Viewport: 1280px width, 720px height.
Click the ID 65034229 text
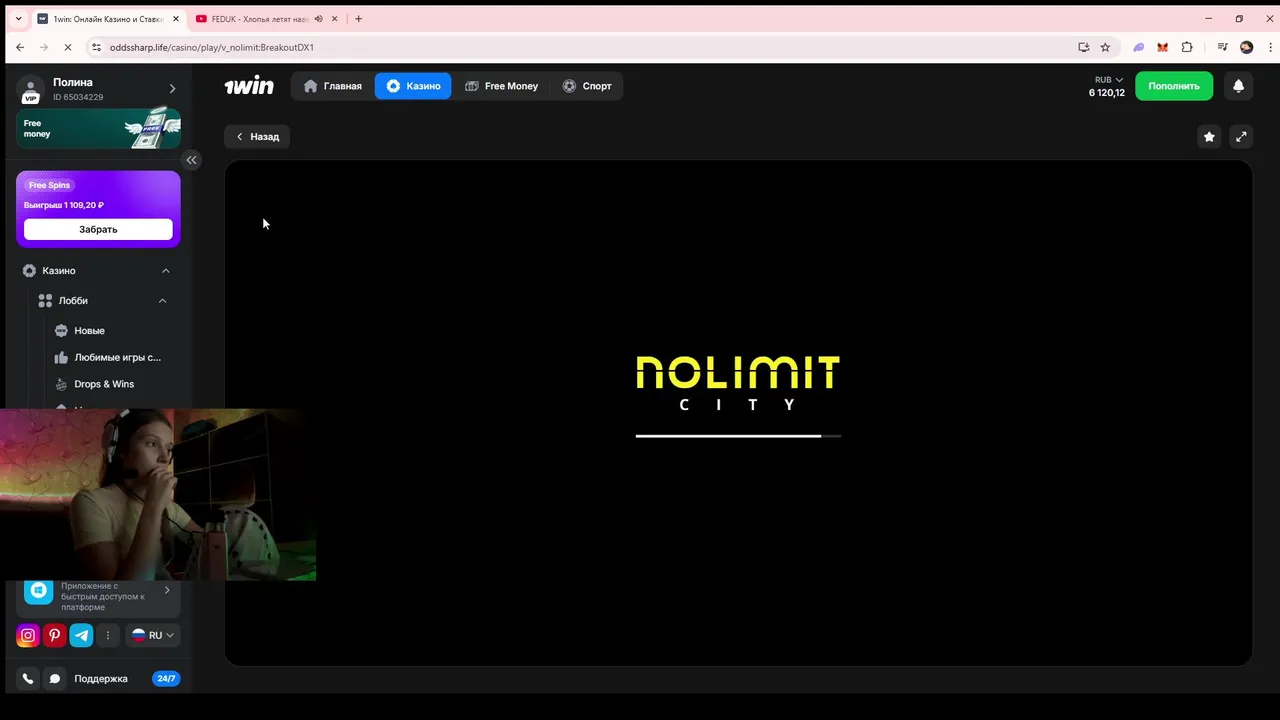[x=78, y=97]
